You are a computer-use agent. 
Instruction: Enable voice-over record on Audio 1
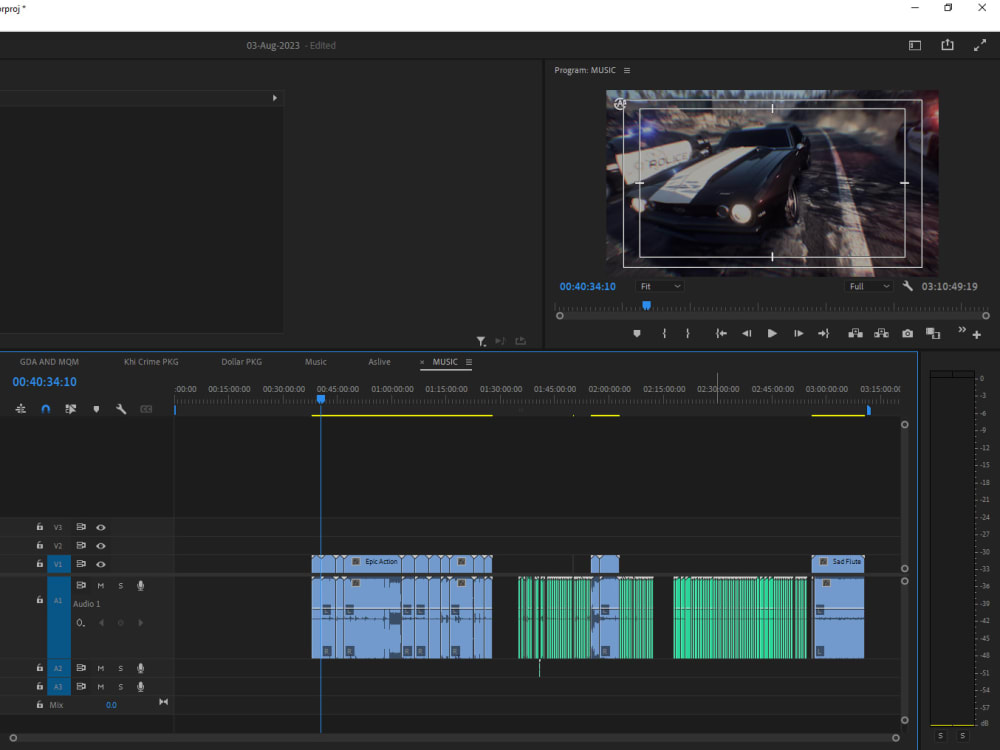140,585
